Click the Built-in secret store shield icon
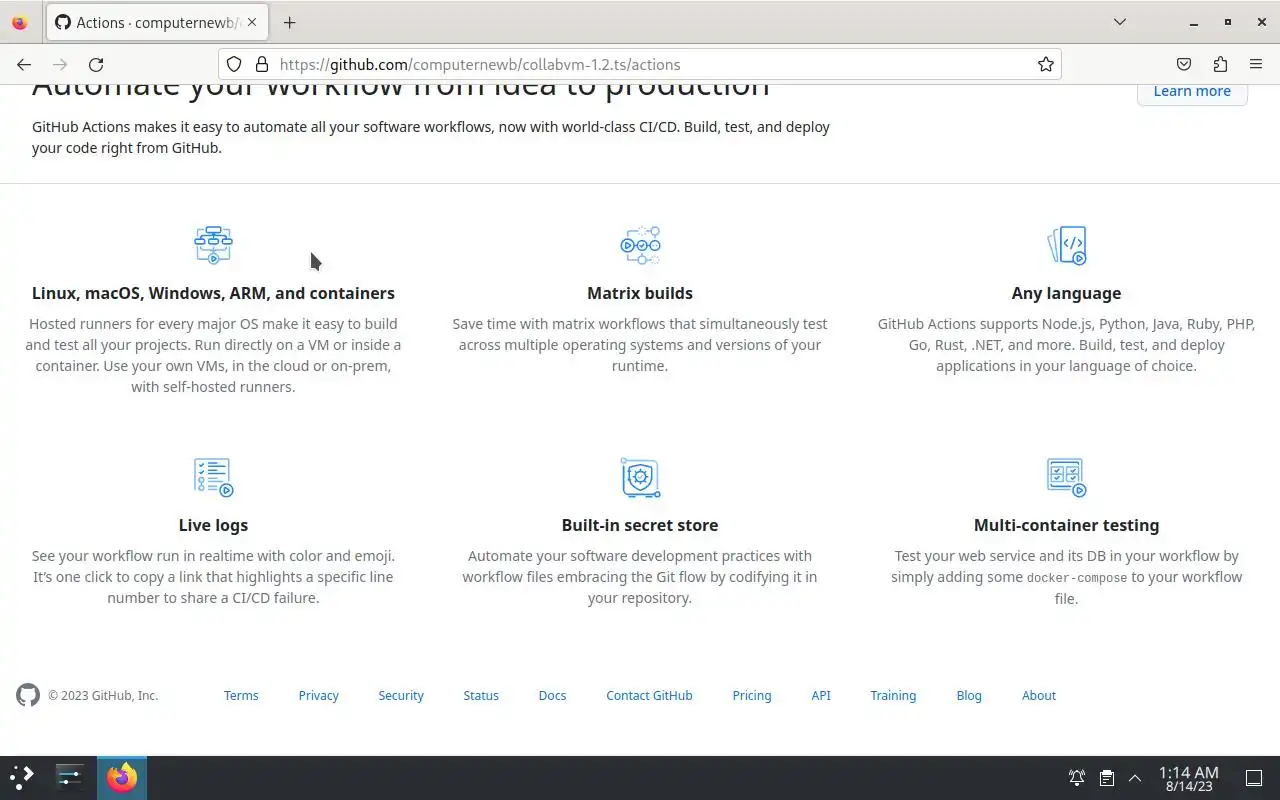The image size is (1280, 800). coord(640,477)
